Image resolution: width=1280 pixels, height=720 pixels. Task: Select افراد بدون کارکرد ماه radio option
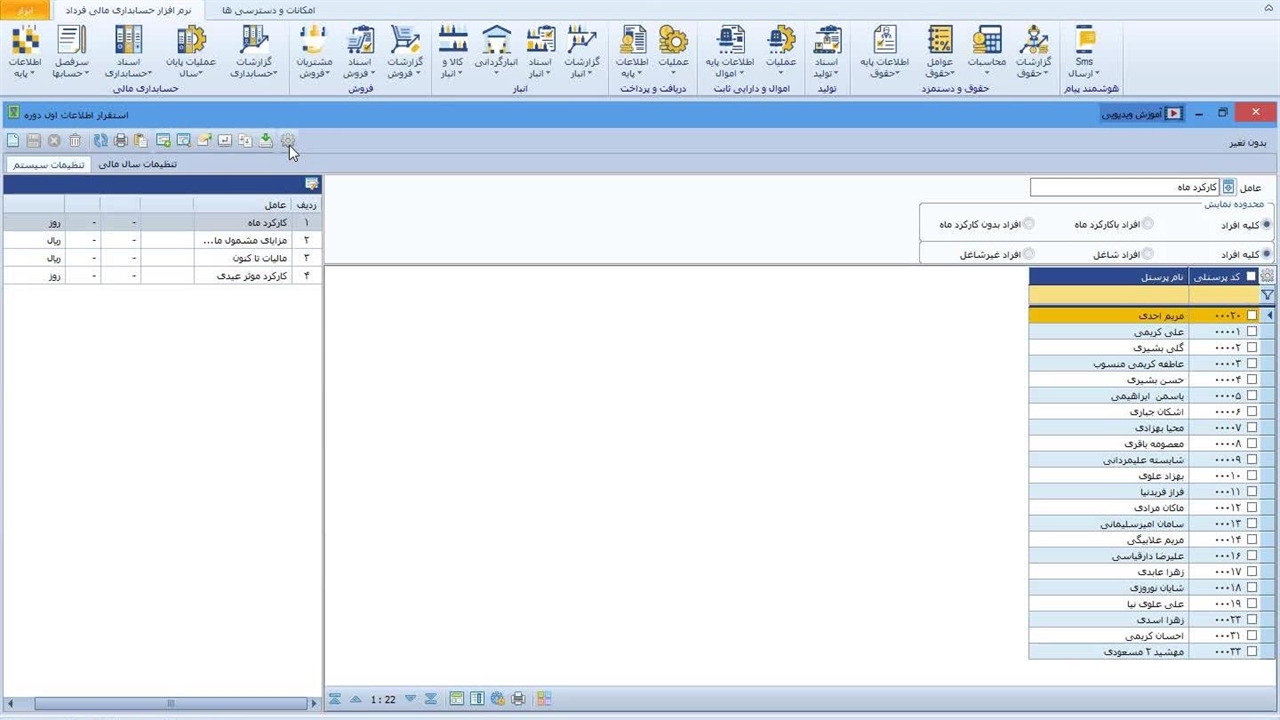1029,224
